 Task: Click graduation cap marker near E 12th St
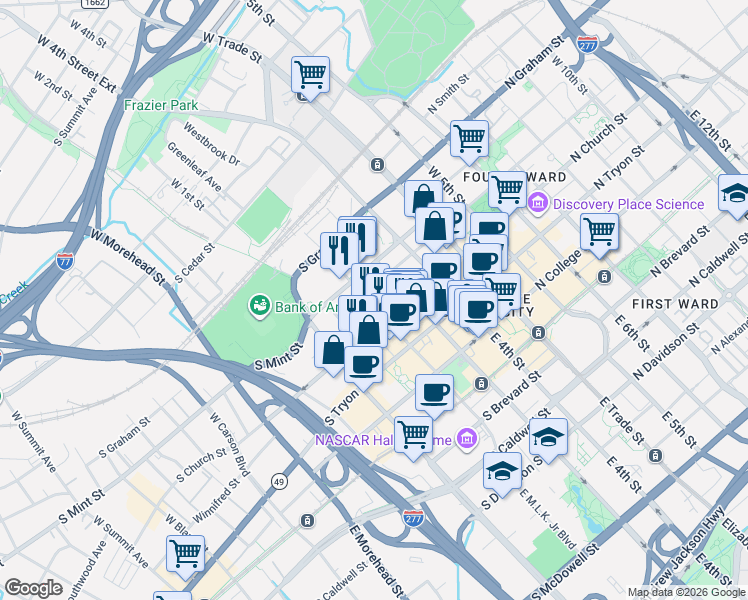[x=735, y=193]
